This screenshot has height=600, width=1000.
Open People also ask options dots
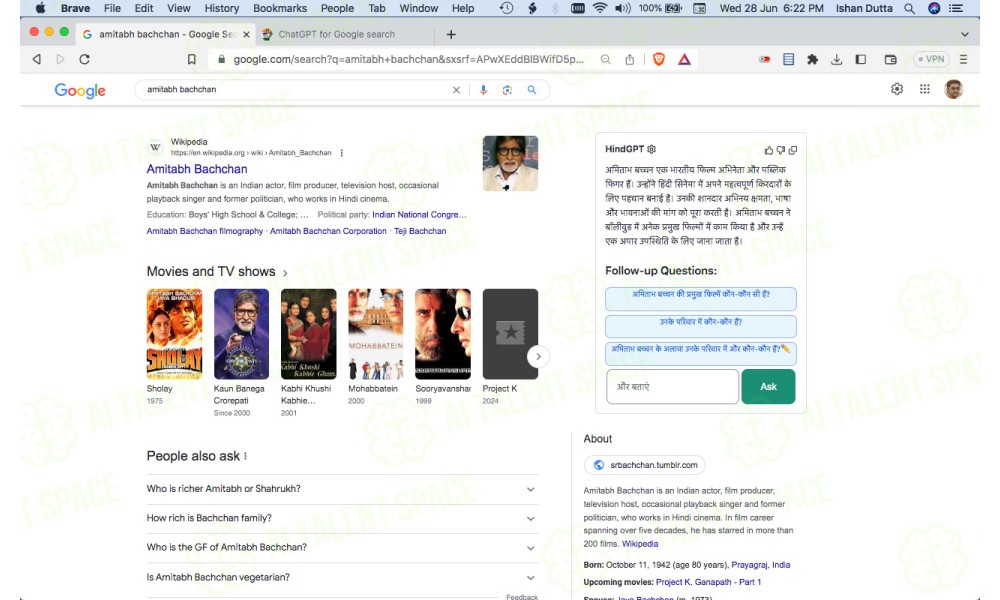tap(246, 456)
